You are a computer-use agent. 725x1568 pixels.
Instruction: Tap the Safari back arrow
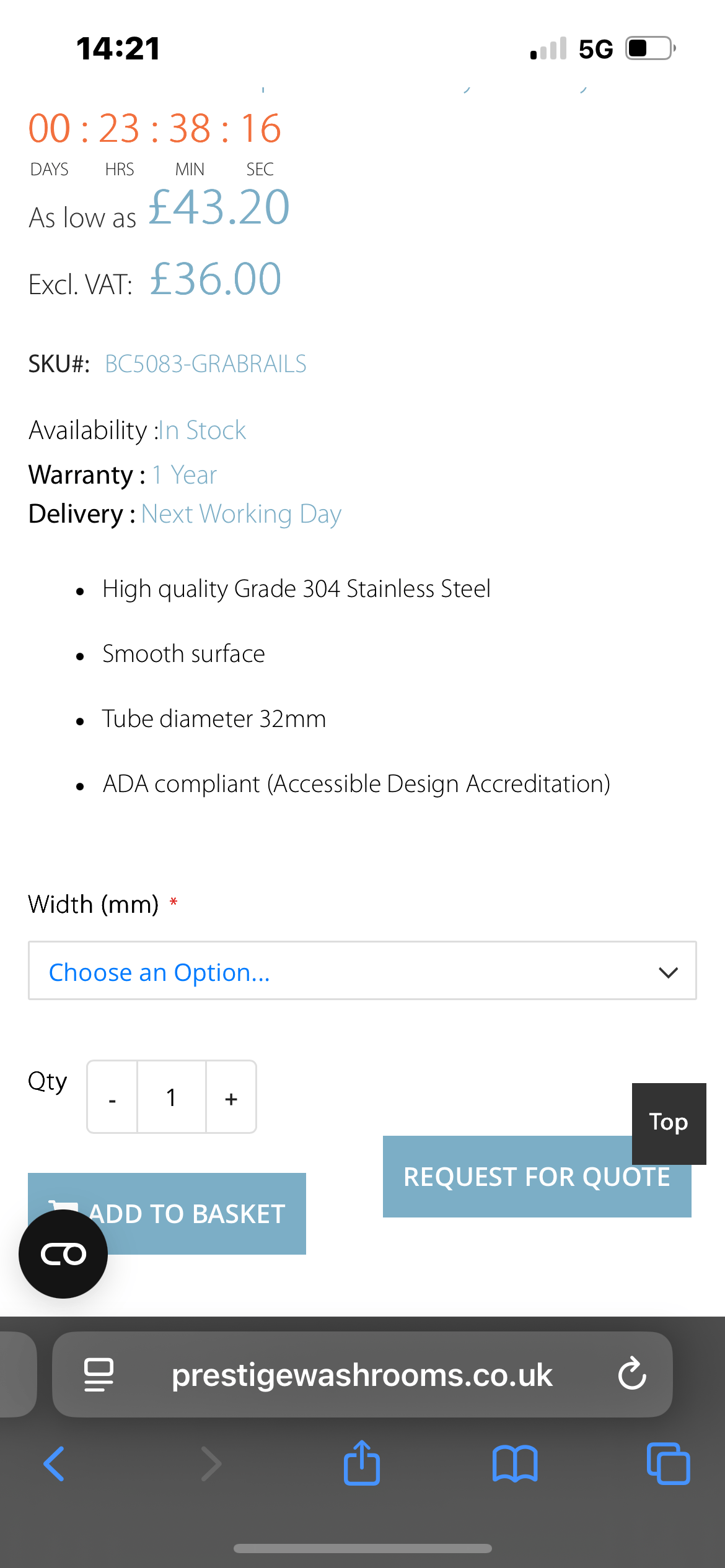[54, 1464]
